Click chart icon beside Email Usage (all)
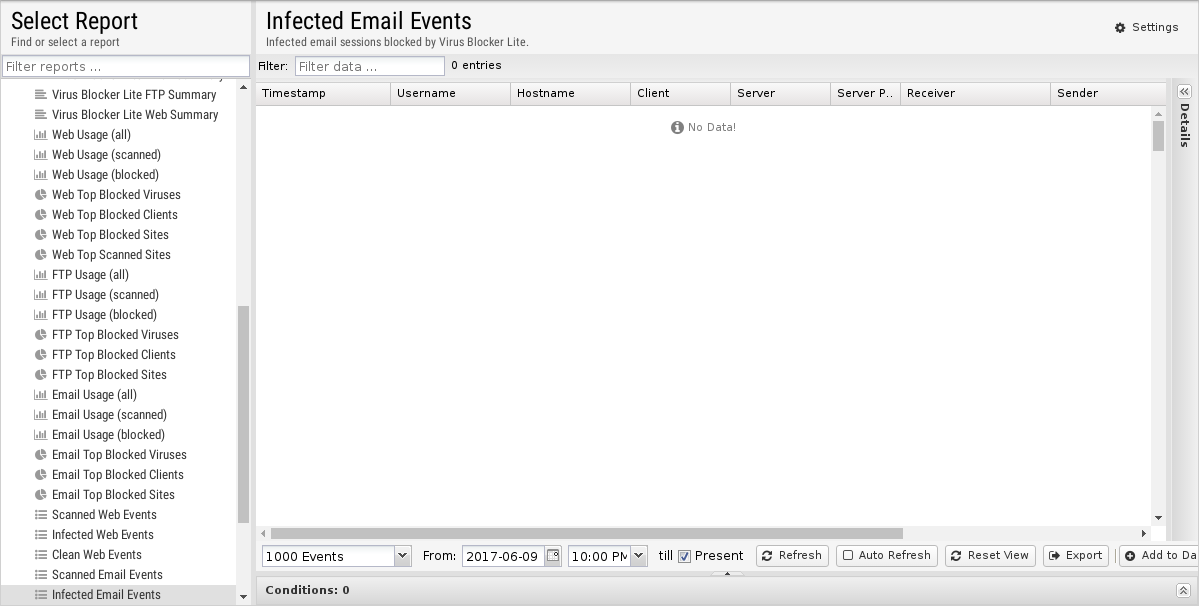1199x606 pixels. pyautogui.click(x=41, y=394)
